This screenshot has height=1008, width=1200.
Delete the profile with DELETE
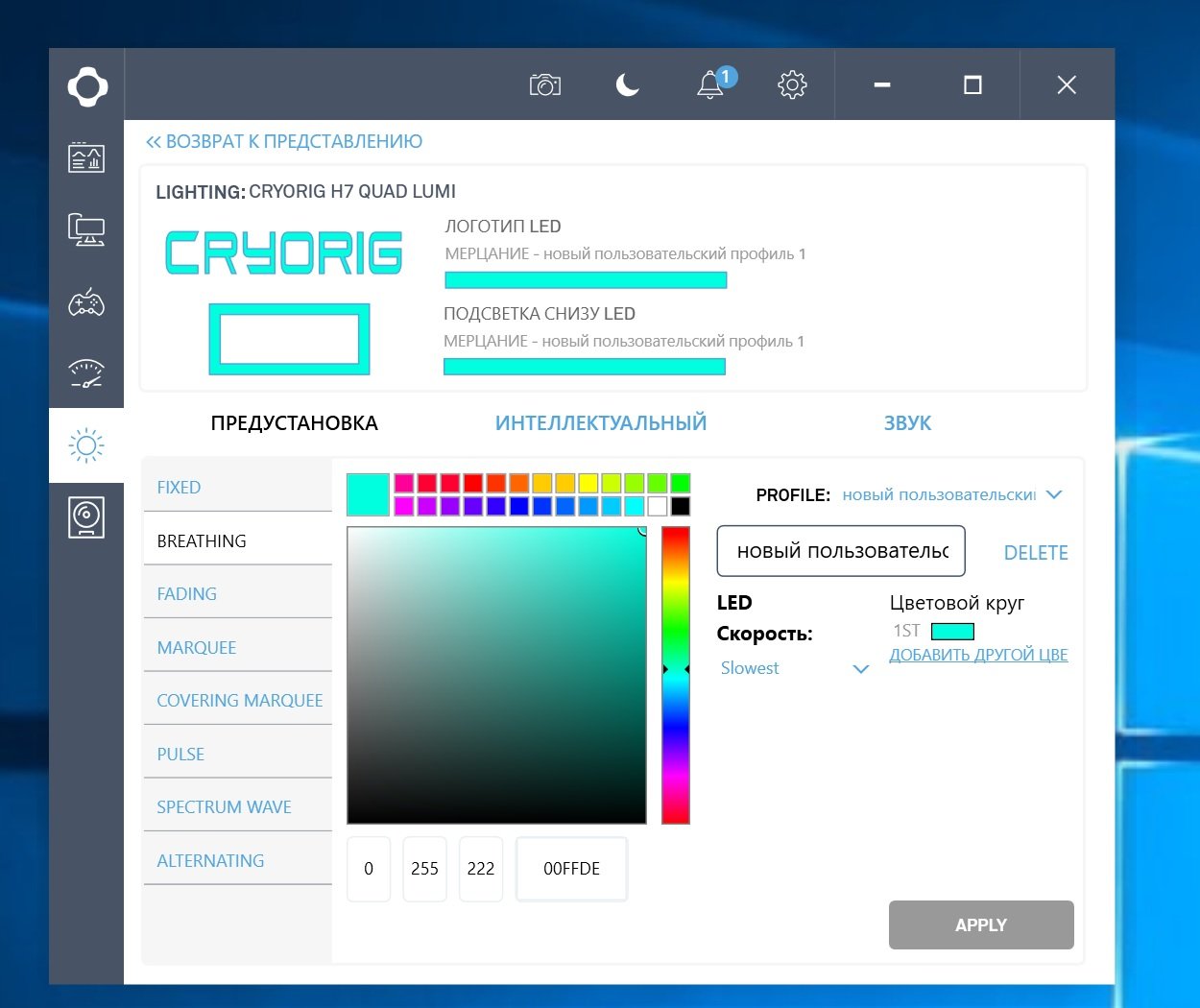coord(1036,553)
